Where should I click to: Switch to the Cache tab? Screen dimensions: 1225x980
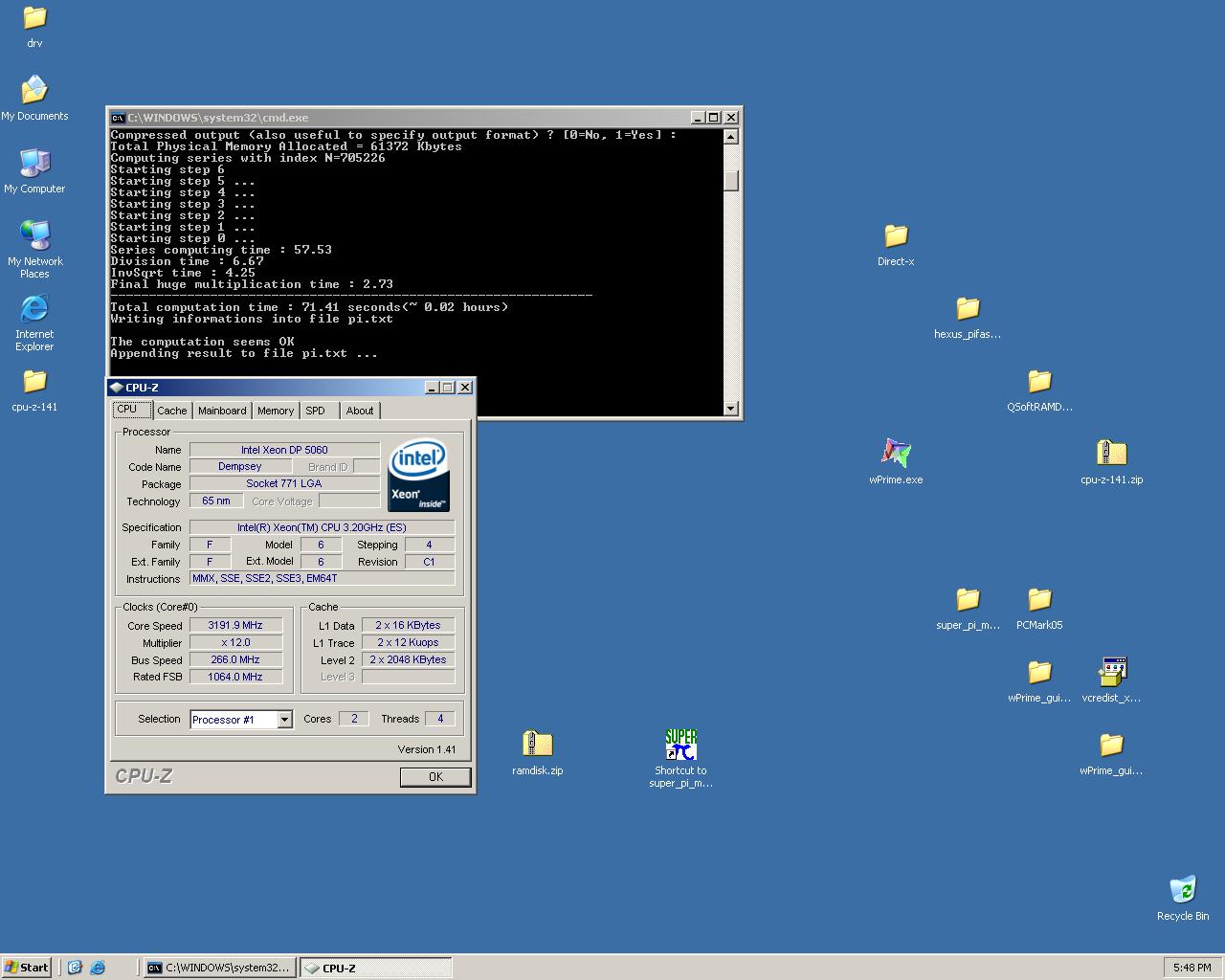coord(172,411)
